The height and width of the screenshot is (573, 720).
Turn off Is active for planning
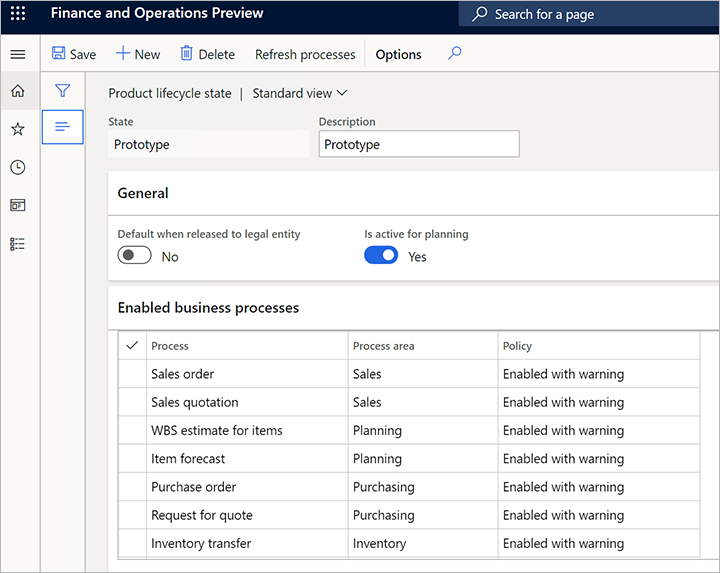click(381, 256)
